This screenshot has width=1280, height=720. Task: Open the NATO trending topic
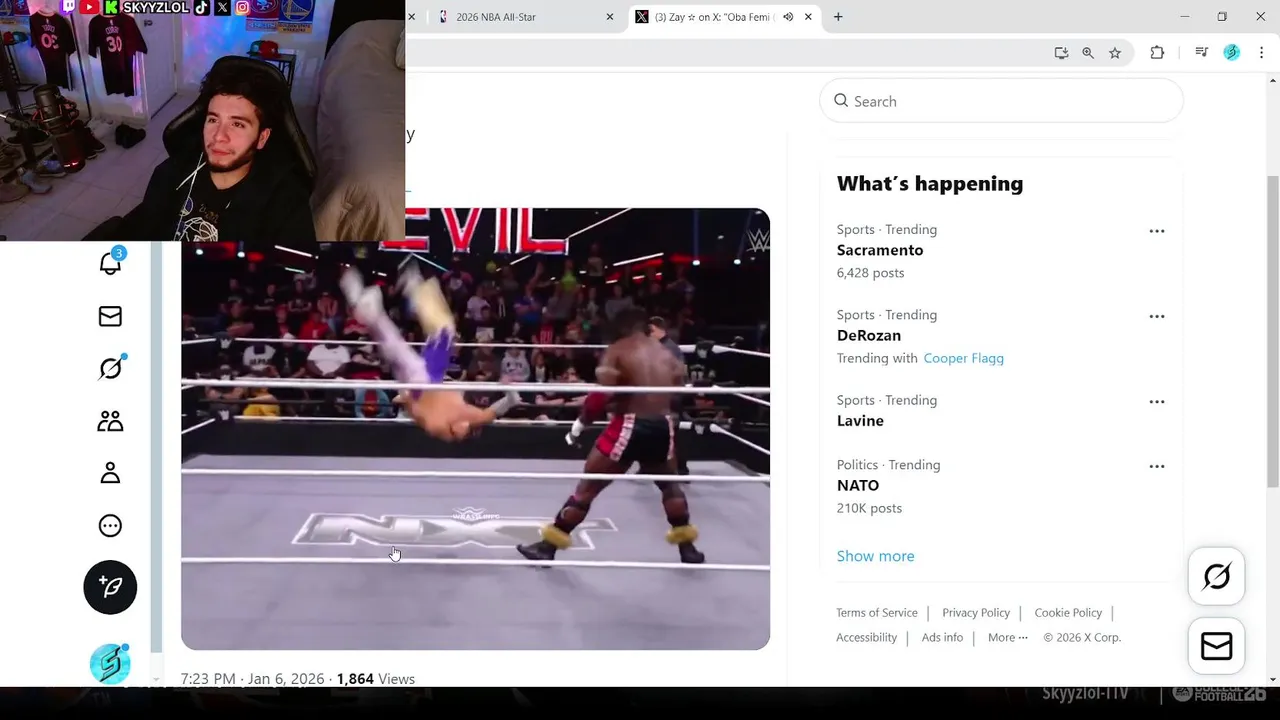click(x=858, y=485)
